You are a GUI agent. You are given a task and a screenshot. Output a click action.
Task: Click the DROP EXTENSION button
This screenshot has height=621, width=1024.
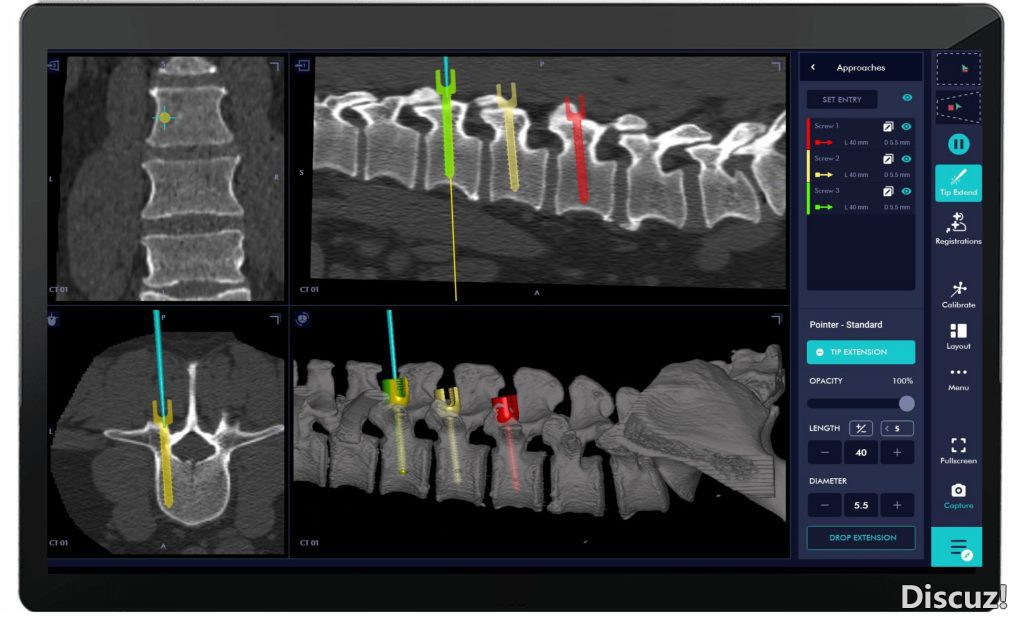[x=861, y=537]
